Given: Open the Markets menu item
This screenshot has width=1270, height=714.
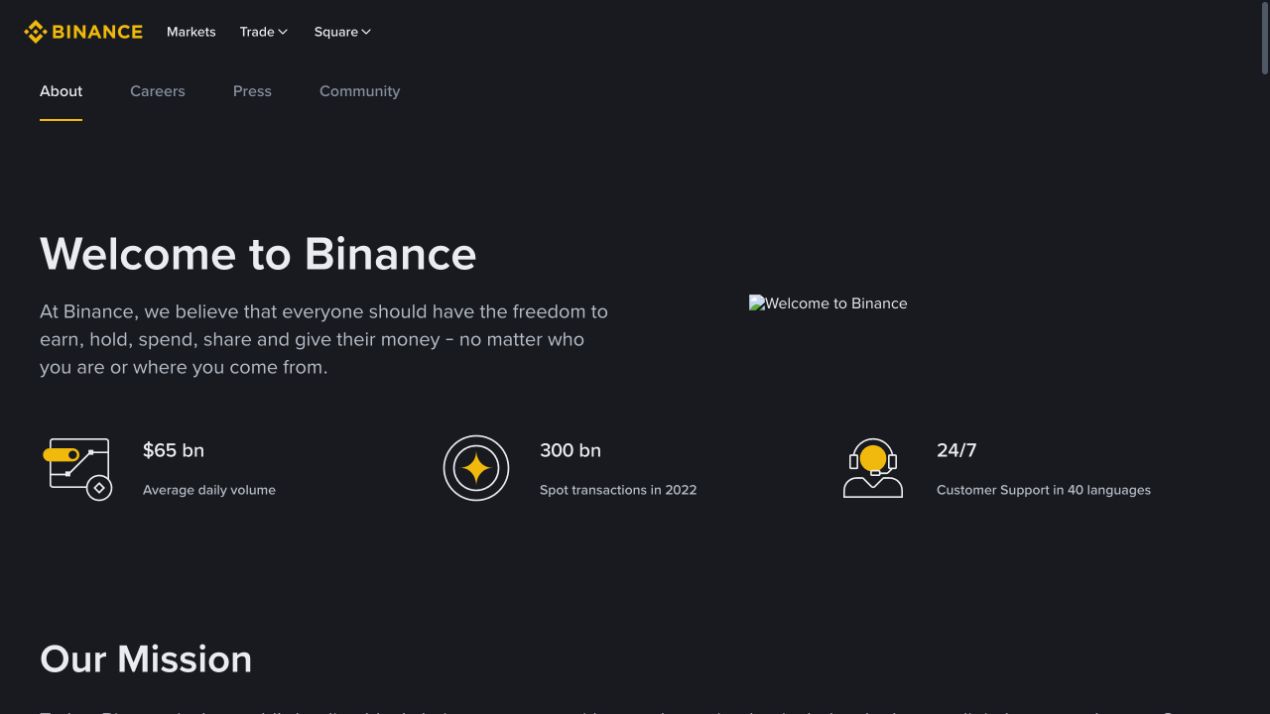Looking at the screenshot, I should pyautogui.click(x=191, y=32).
